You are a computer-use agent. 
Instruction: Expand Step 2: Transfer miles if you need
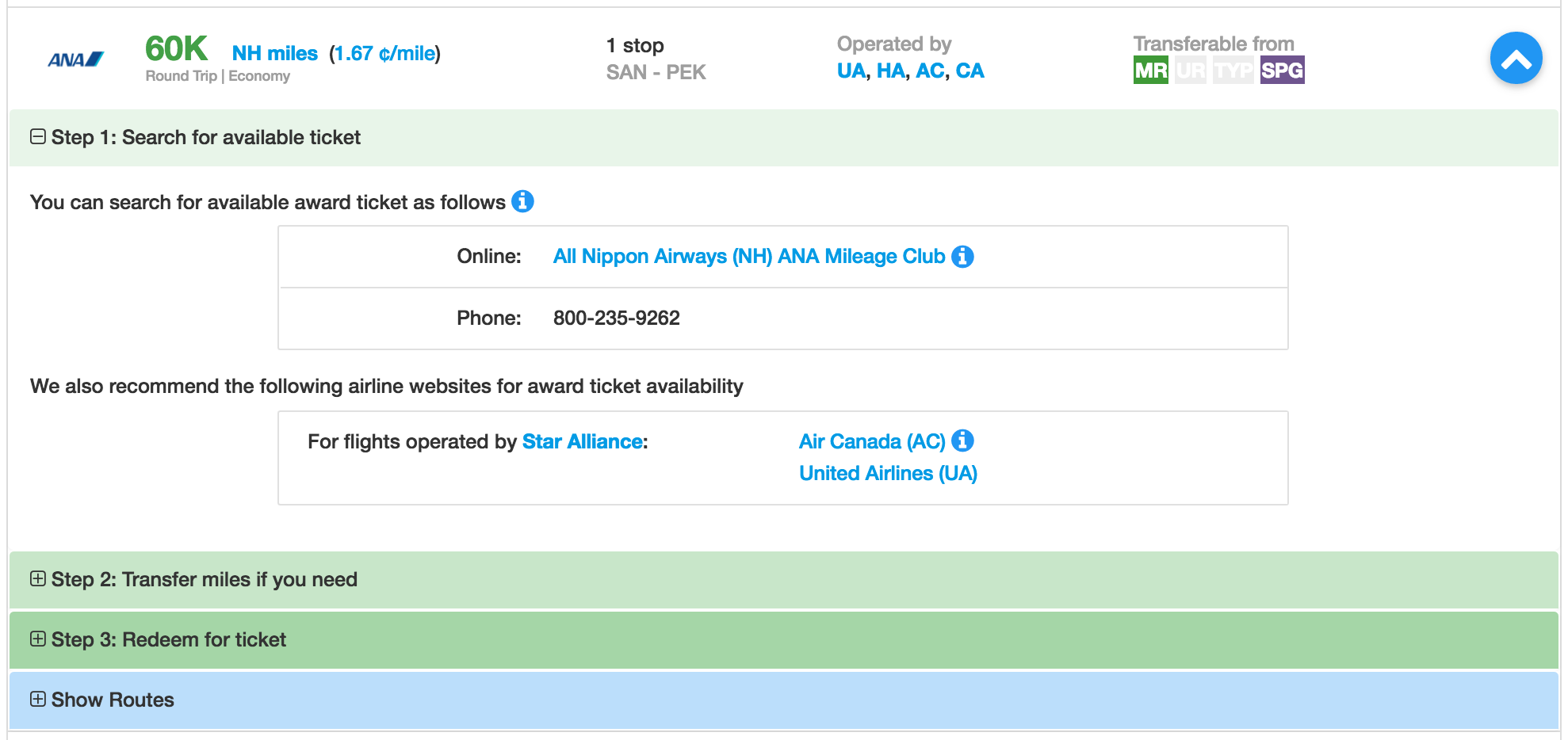click(x=38, y=579)
